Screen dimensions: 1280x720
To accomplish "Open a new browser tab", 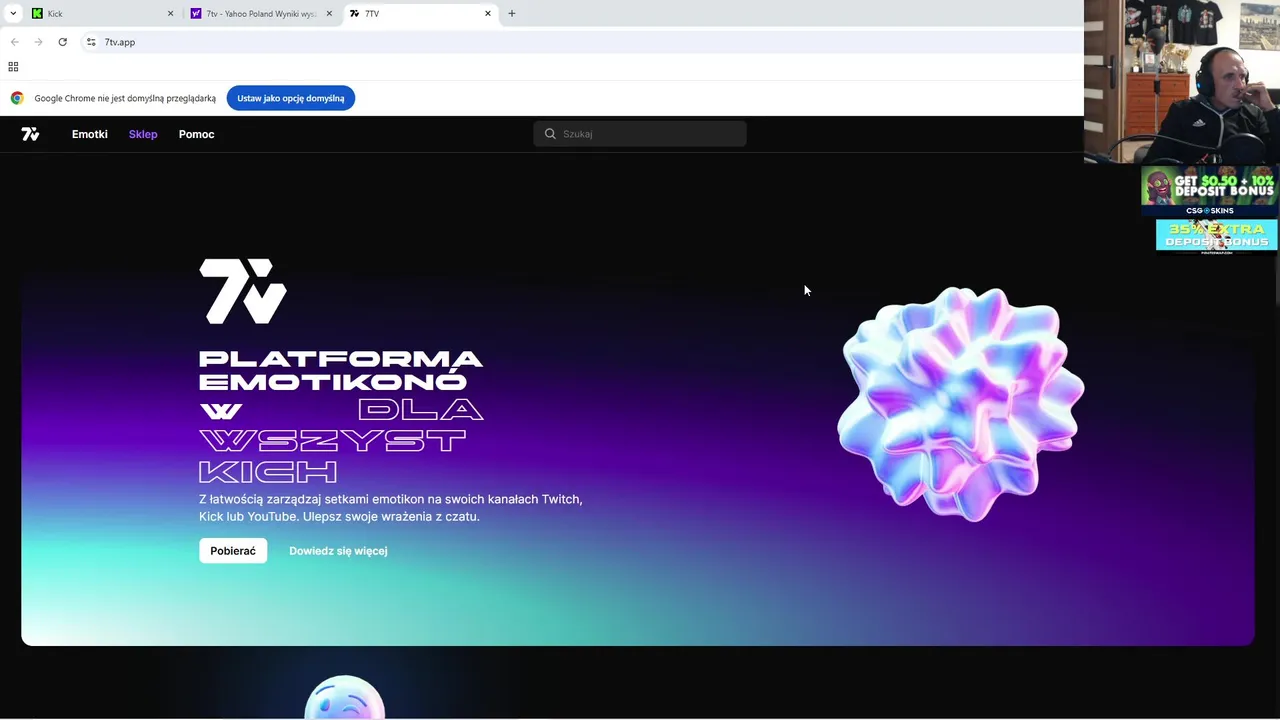I will [x=512, y=14].
